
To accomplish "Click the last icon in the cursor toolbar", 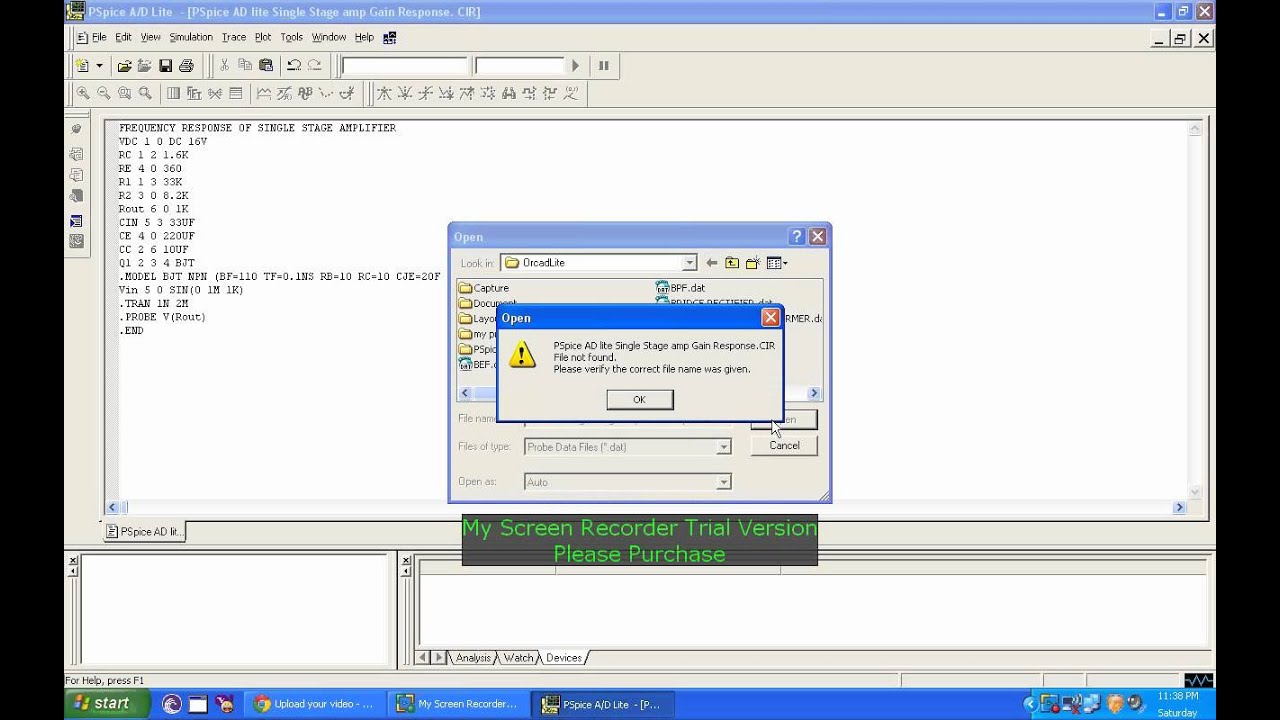I will coord(571,94).
